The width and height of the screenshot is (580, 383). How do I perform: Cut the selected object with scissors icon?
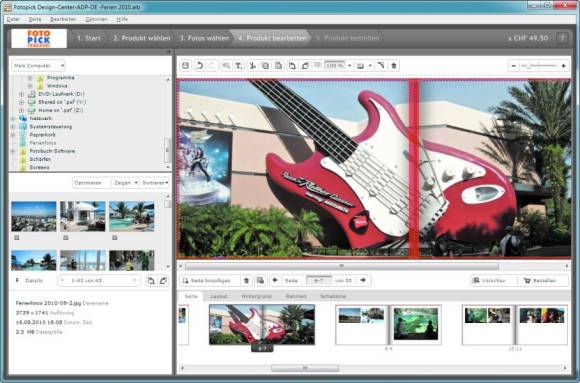tap(253, 65)
